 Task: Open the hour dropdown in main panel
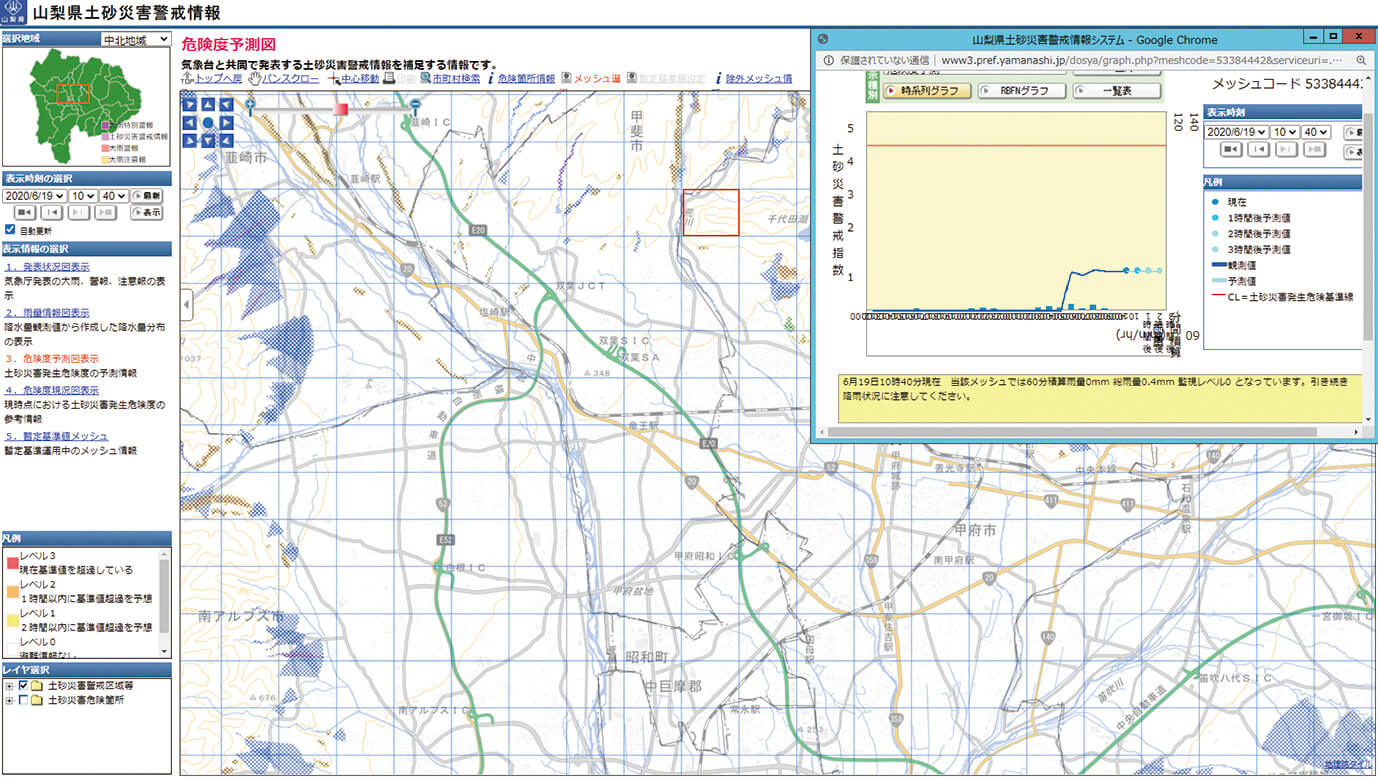coord(83,196)
